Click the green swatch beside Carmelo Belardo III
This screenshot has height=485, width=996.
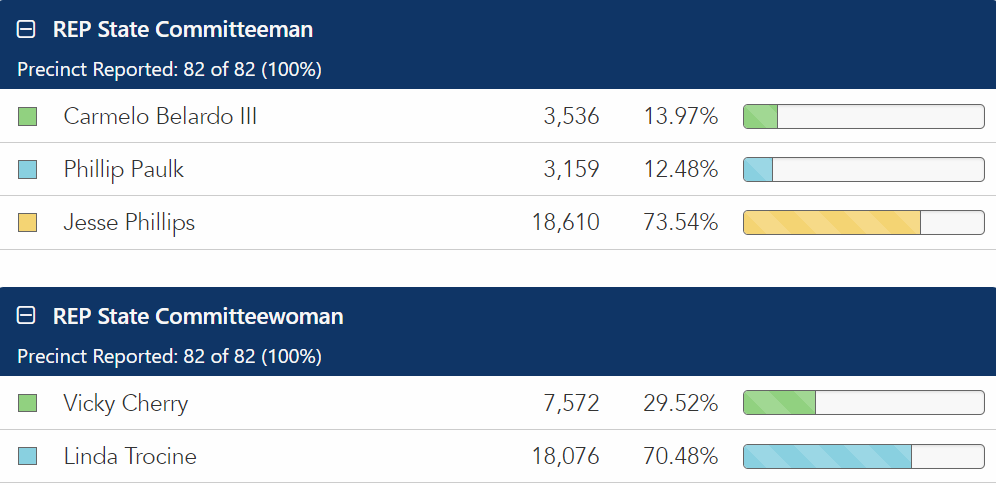click(28, 117)
